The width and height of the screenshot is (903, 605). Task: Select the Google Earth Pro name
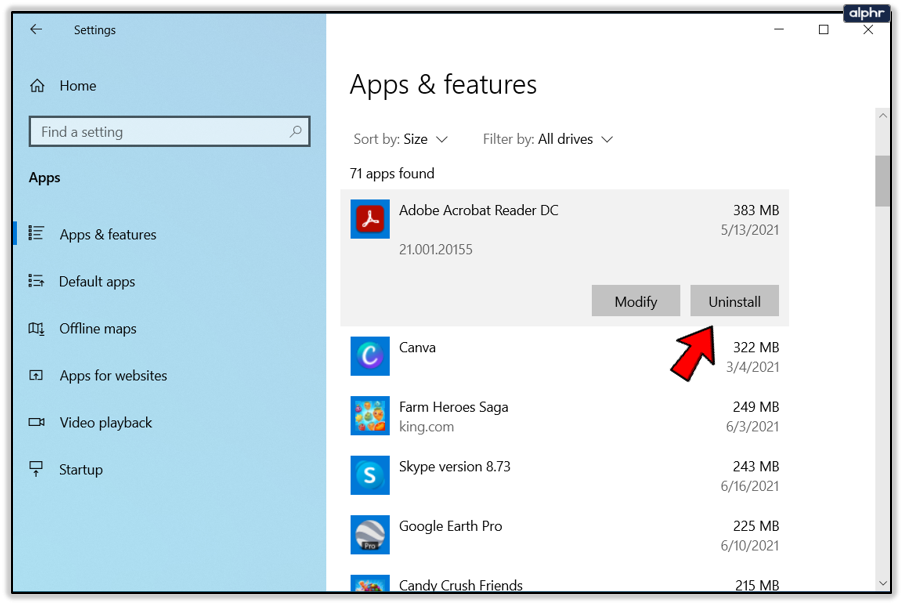point(451,526)
